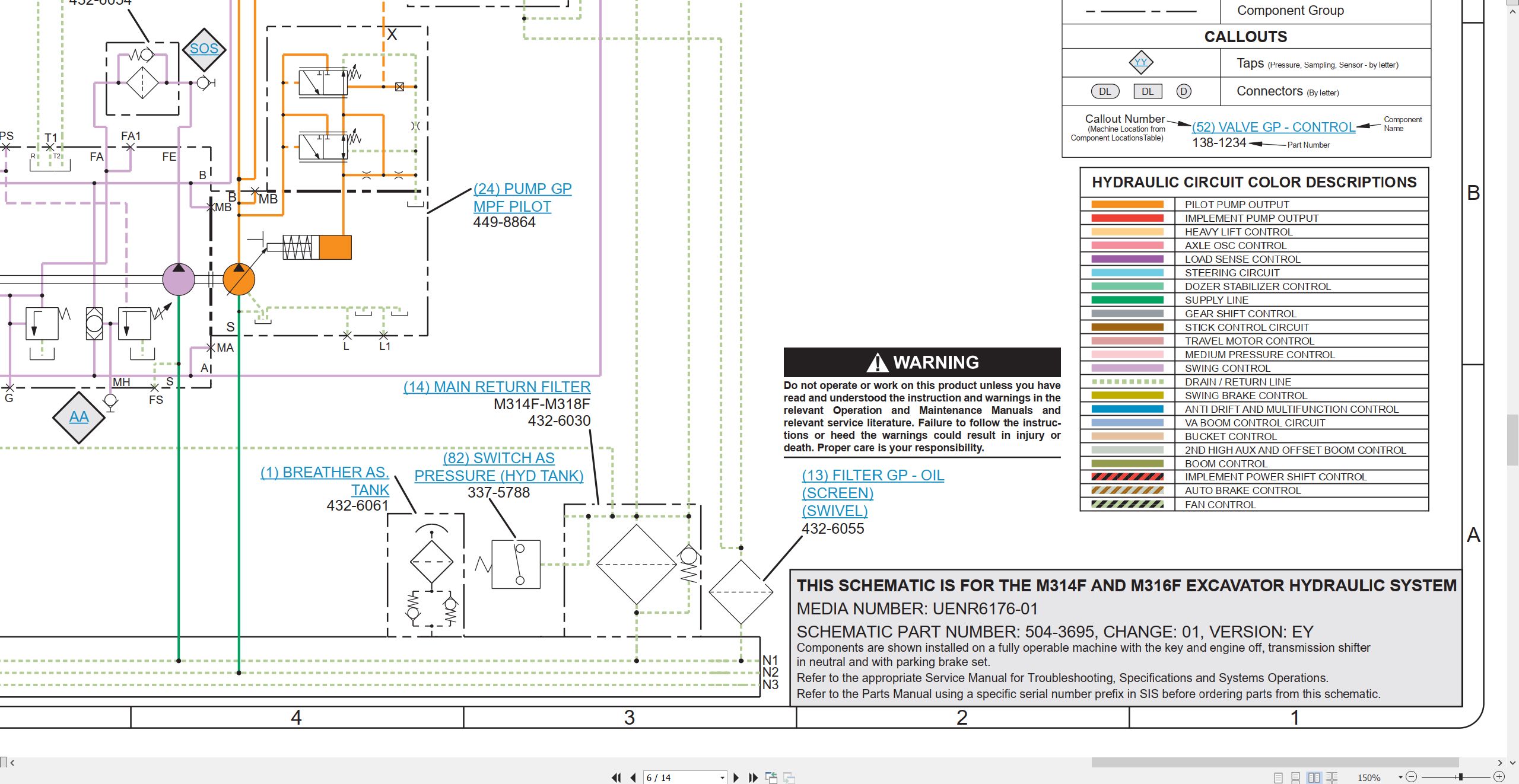The image size is (1519, 784).
Task: Click the DRAIN / RETURN LINE legend label
Action: [1238, 382]
